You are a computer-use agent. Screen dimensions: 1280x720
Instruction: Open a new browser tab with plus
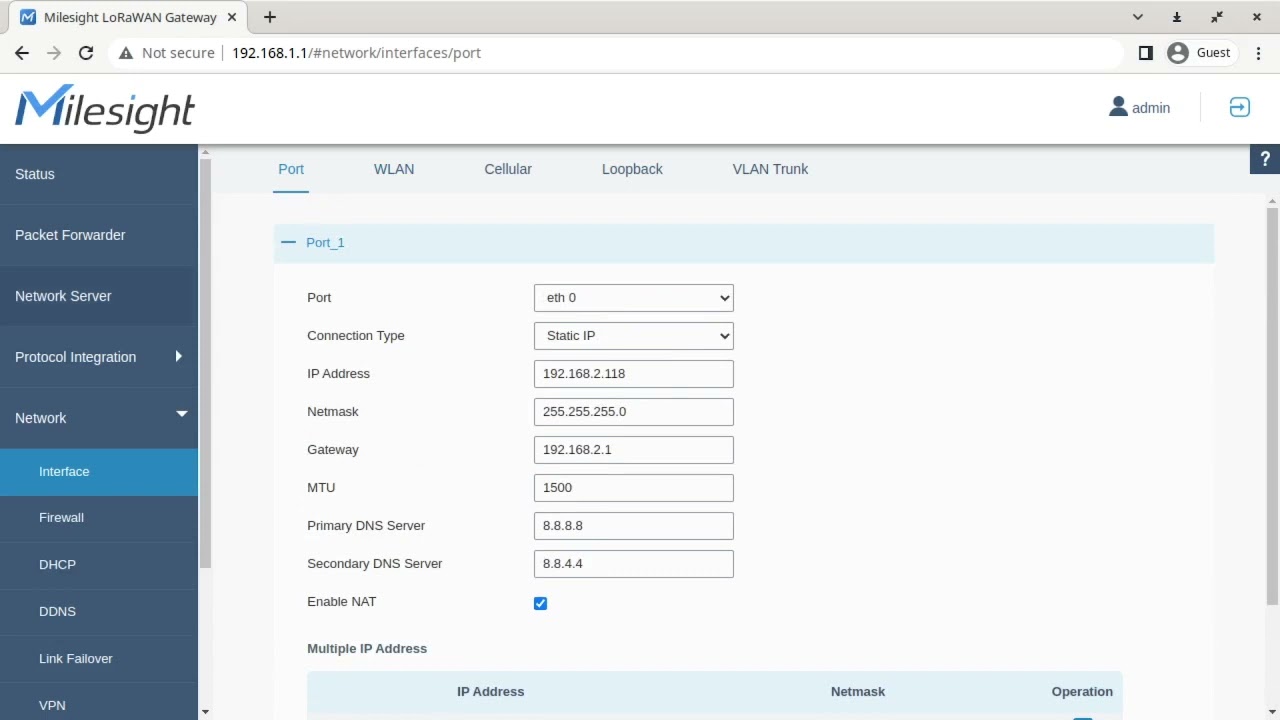point(270,17)
